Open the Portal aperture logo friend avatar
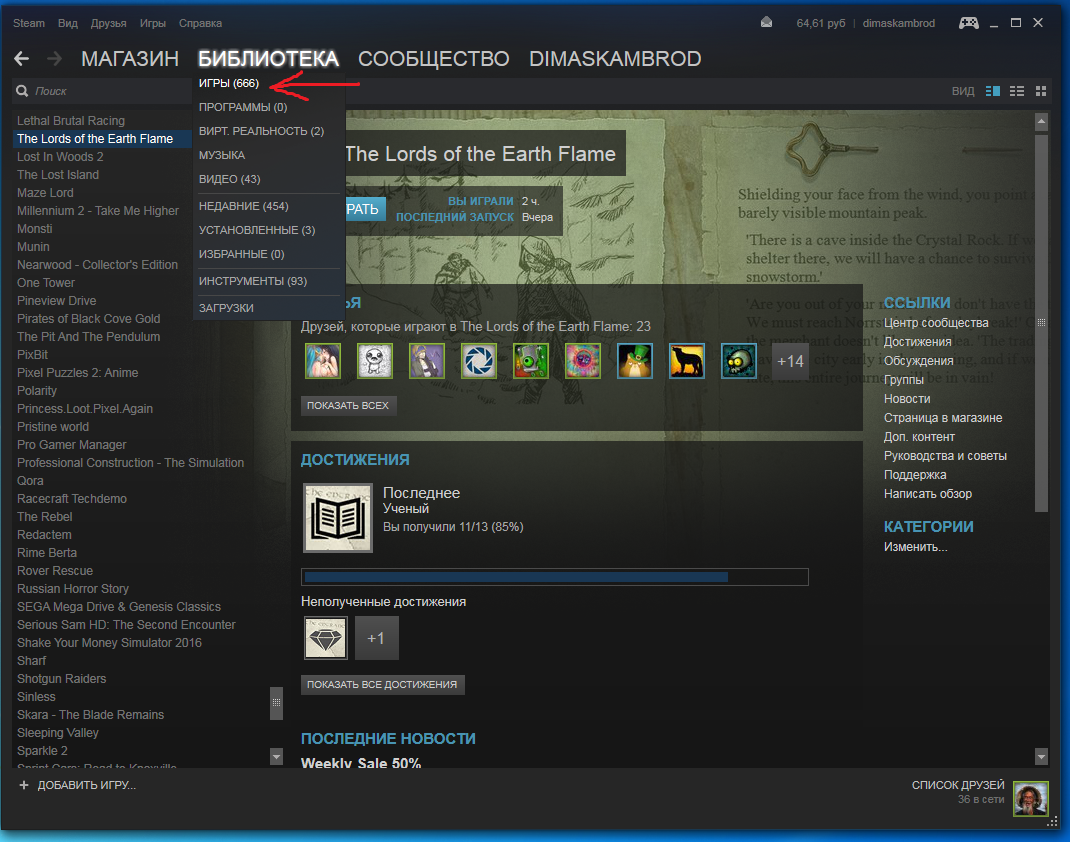1070x842 pixels. tap(478, 361)
